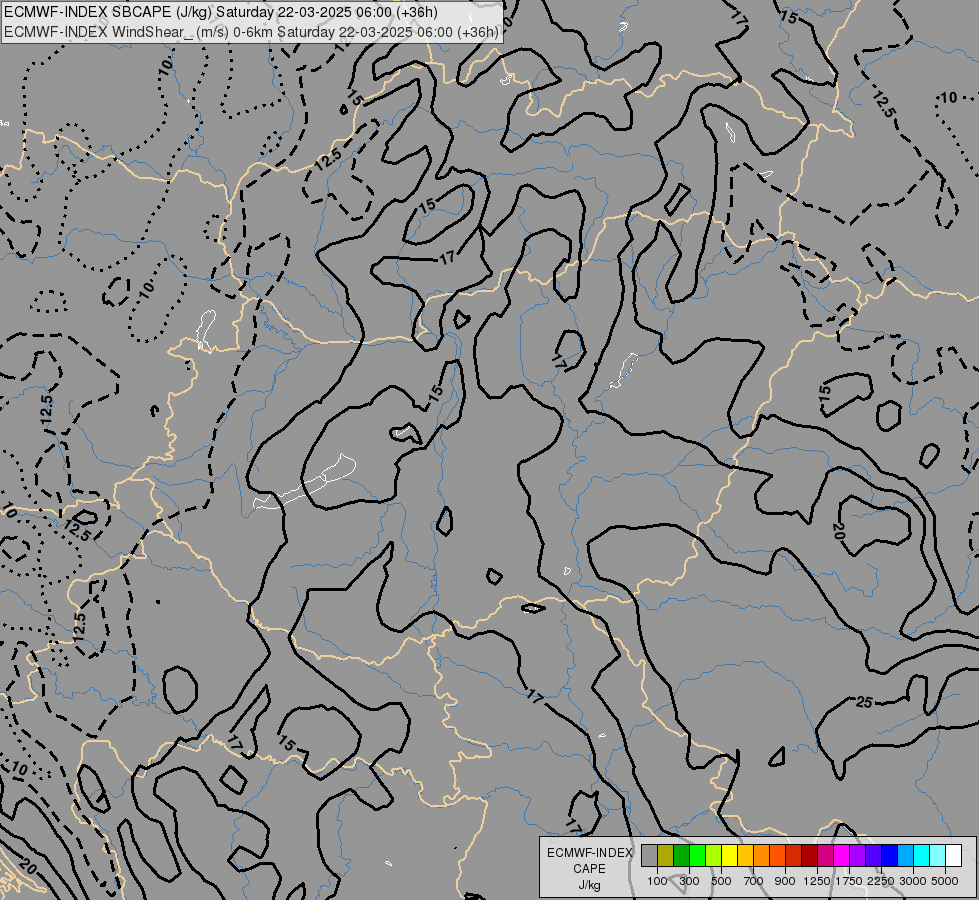Viewport: 979px width, 900px height.
Task: Click the legend tick label 100
Action: point(657,881)
